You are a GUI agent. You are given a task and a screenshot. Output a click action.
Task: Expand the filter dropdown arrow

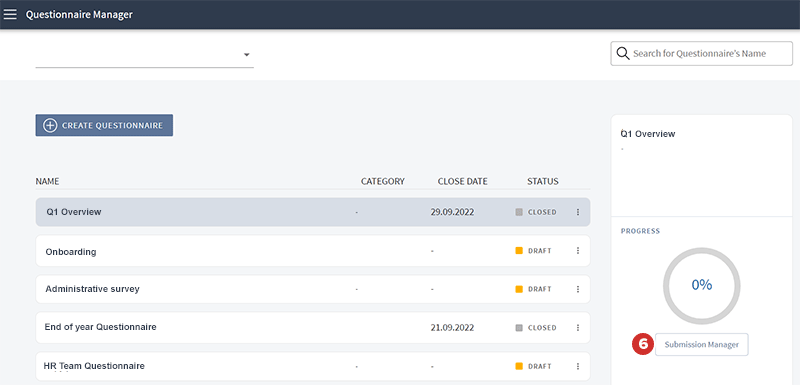point(246,55)
